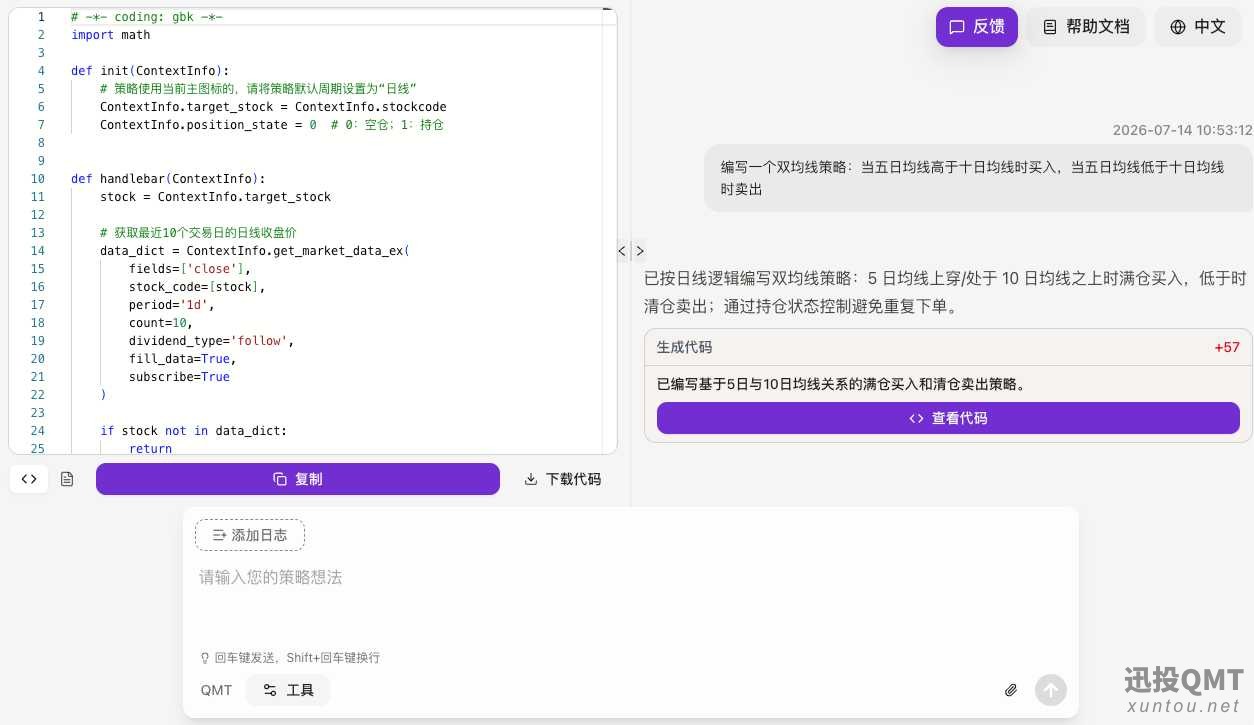Click the paperclip attachment icon
Viewport: 1254px width, 725px height.
[x=1011, y=690]
